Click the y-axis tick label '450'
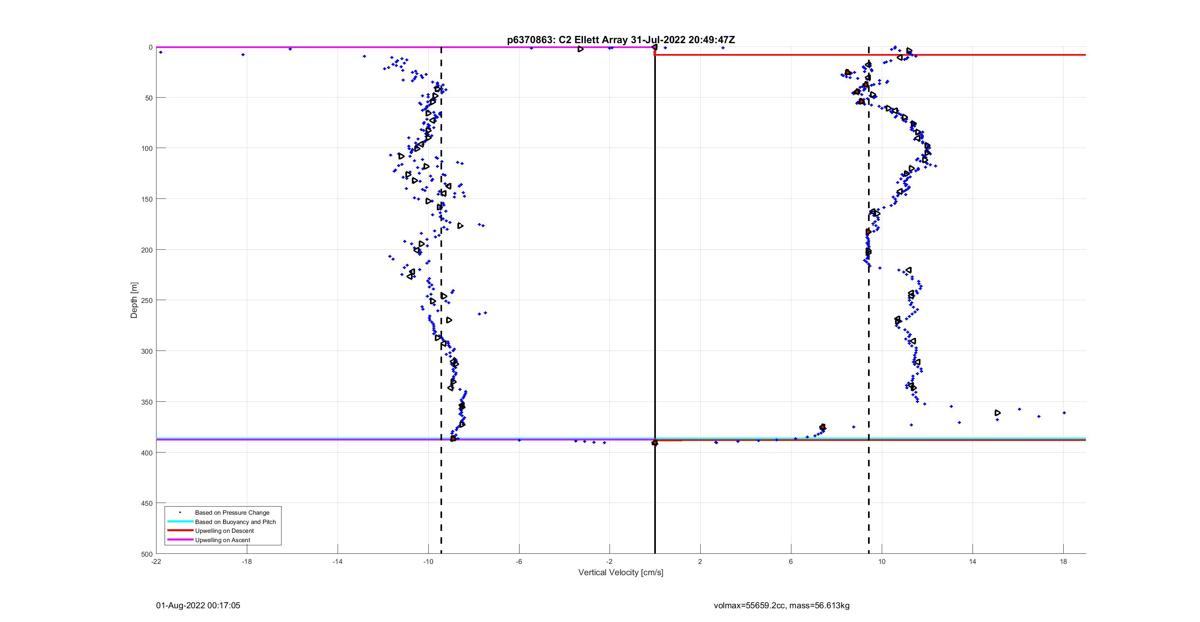The image size is (1200, 622). point(146,503)
